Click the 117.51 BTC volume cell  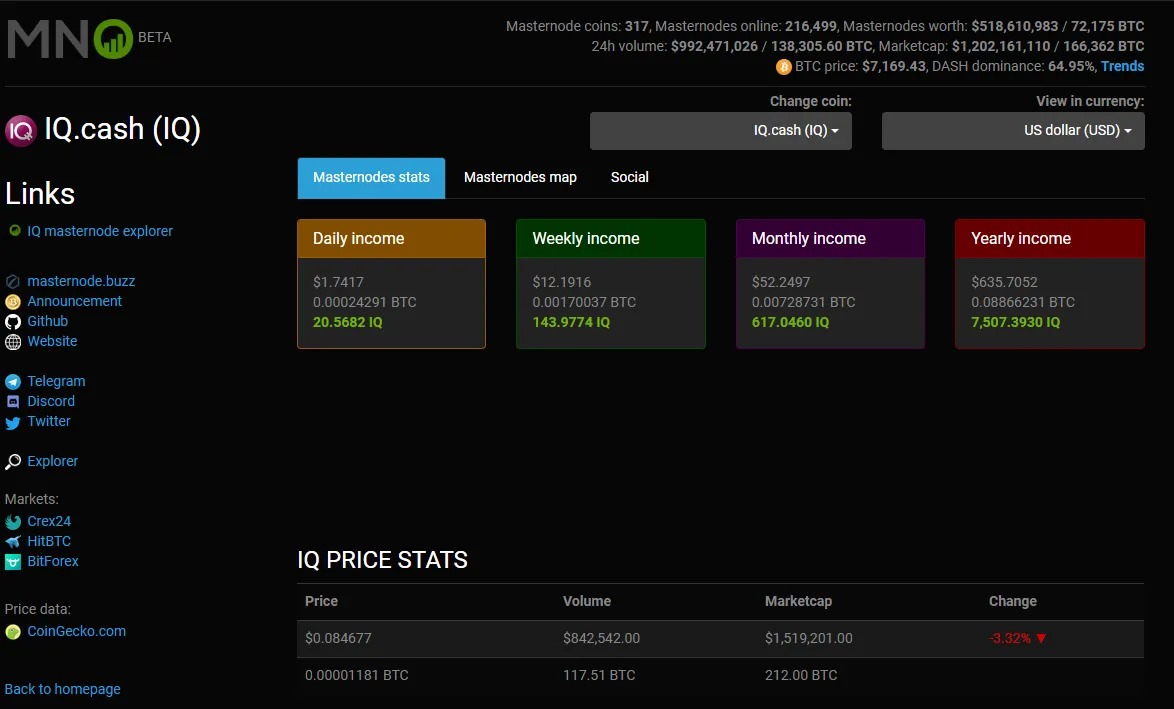click(599, 675)
